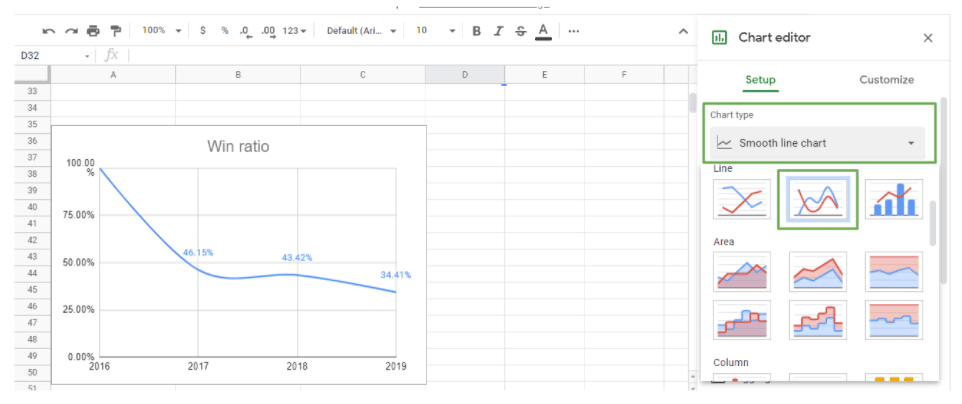962x404 pixels.
Task: Select column B header
Action: (238, 75)
